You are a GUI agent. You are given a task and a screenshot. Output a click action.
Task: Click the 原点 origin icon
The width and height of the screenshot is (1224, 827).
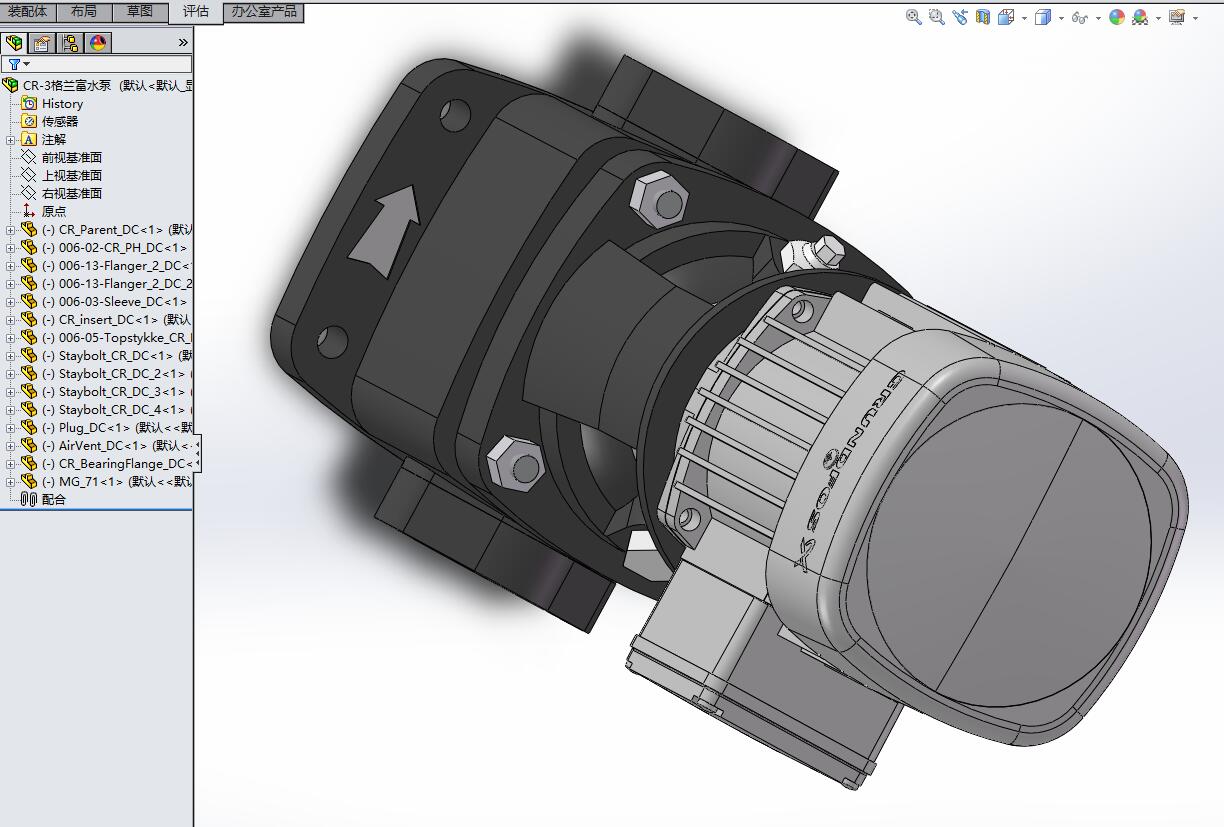tap(29, 211)
